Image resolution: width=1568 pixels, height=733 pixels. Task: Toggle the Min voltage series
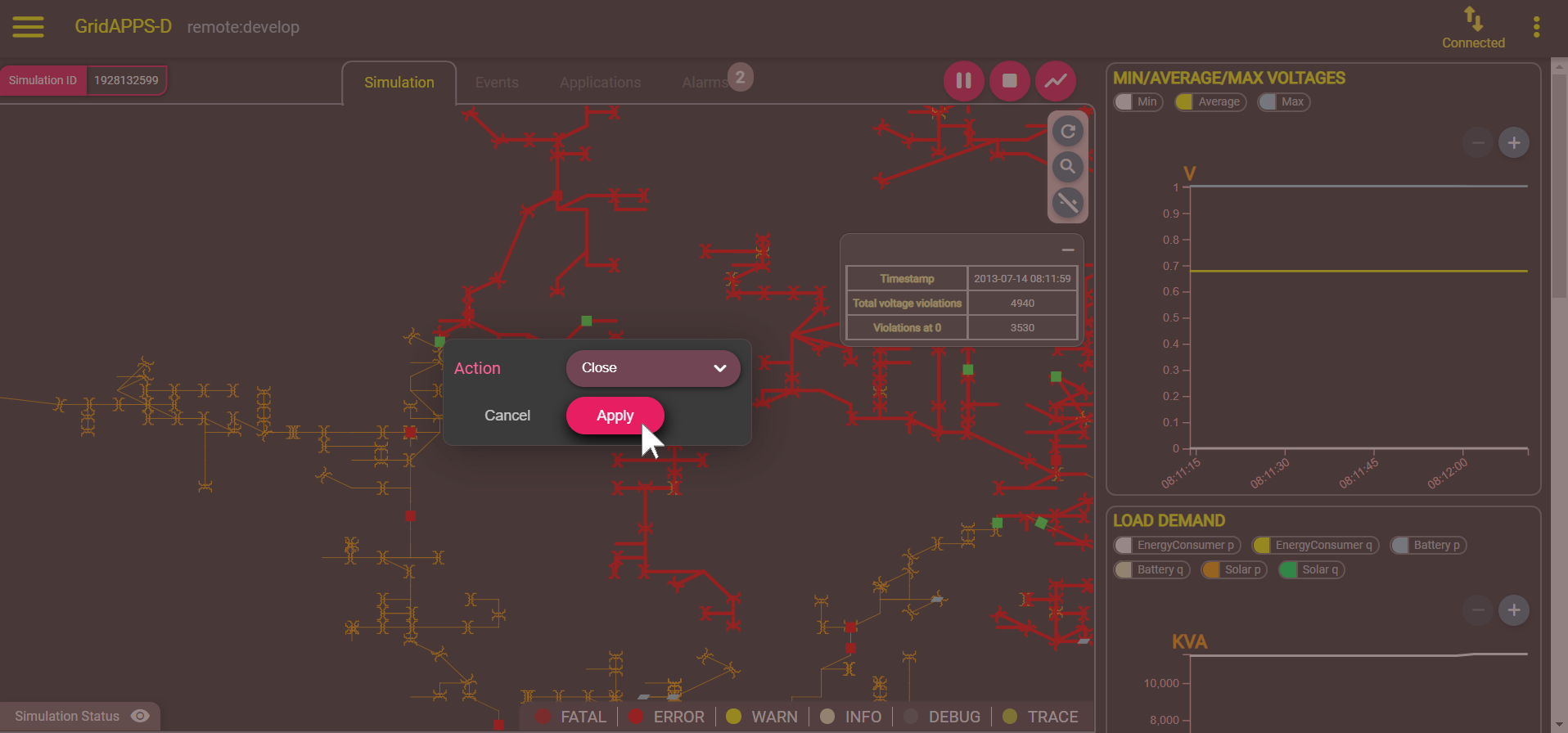coord(1138,102)
